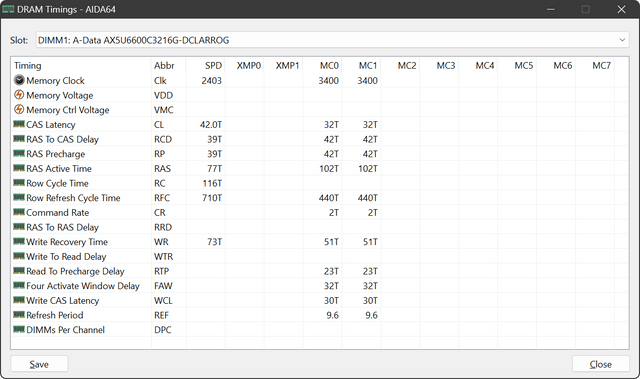Click the Four Activate Window Delay chip icon
This screenshot has height=379, width=640.
coord(19,285)
